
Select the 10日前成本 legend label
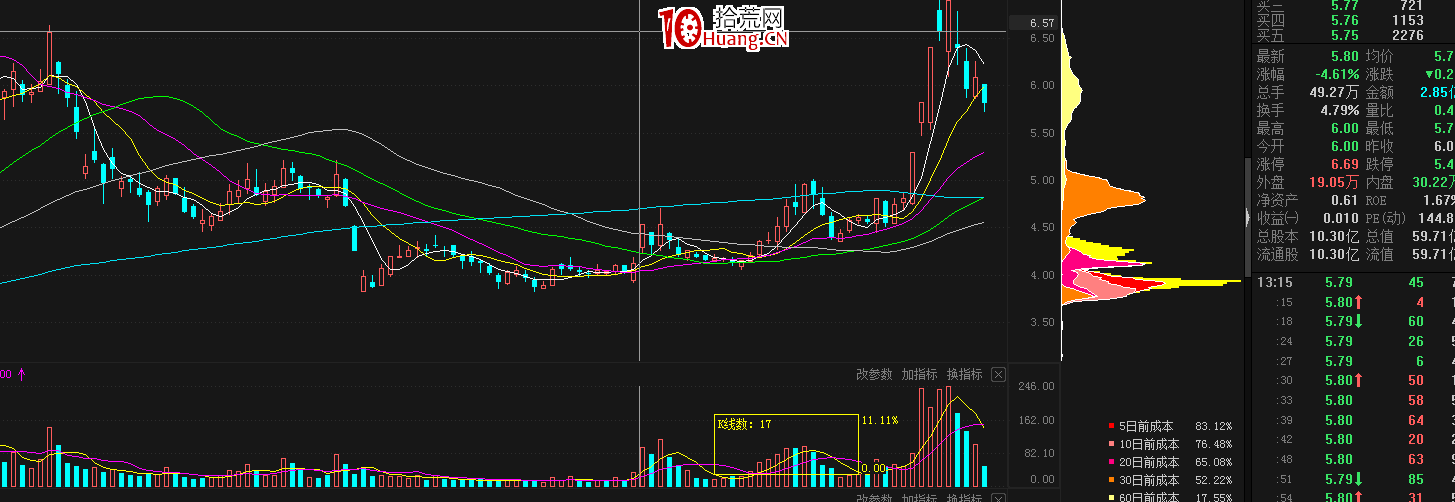1148,444
